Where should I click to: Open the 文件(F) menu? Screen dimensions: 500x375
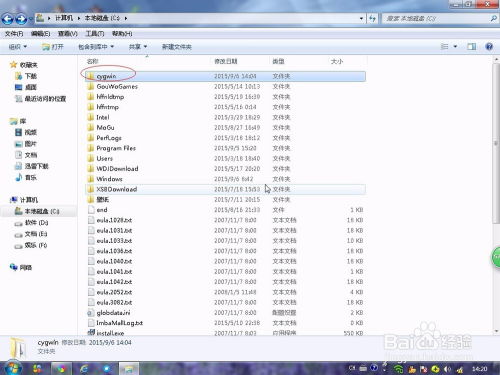tap(14, 34)
